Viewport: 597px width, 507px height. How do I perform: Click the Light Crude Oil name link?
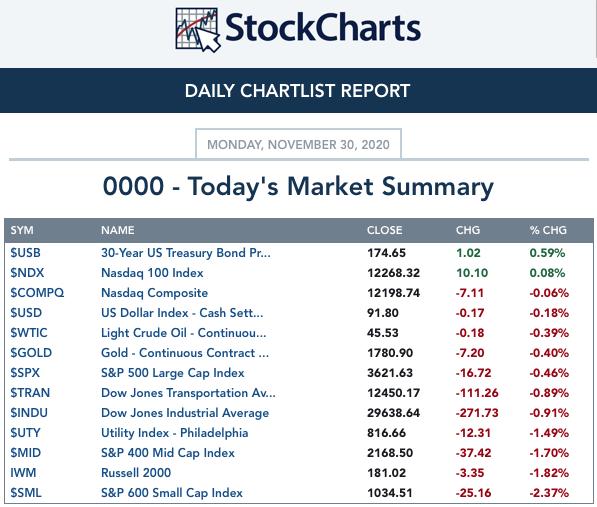(184, 333)
